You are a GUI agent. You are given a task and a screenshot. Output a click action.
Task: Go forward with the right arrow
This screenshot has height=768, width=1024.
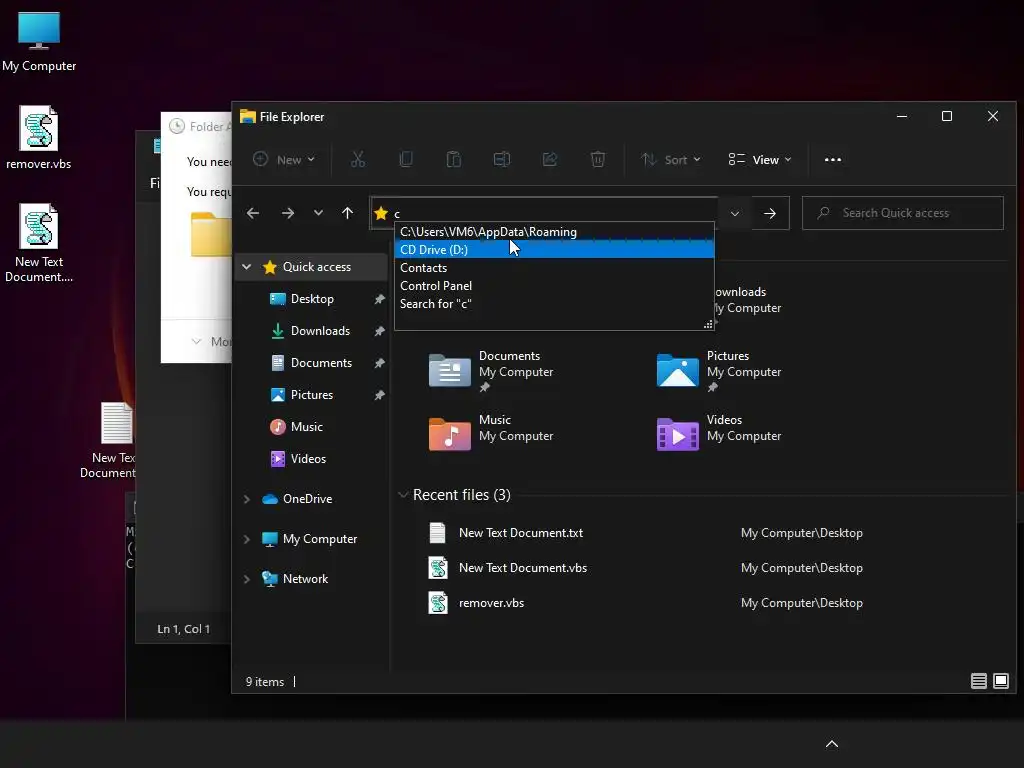[287, 214]
